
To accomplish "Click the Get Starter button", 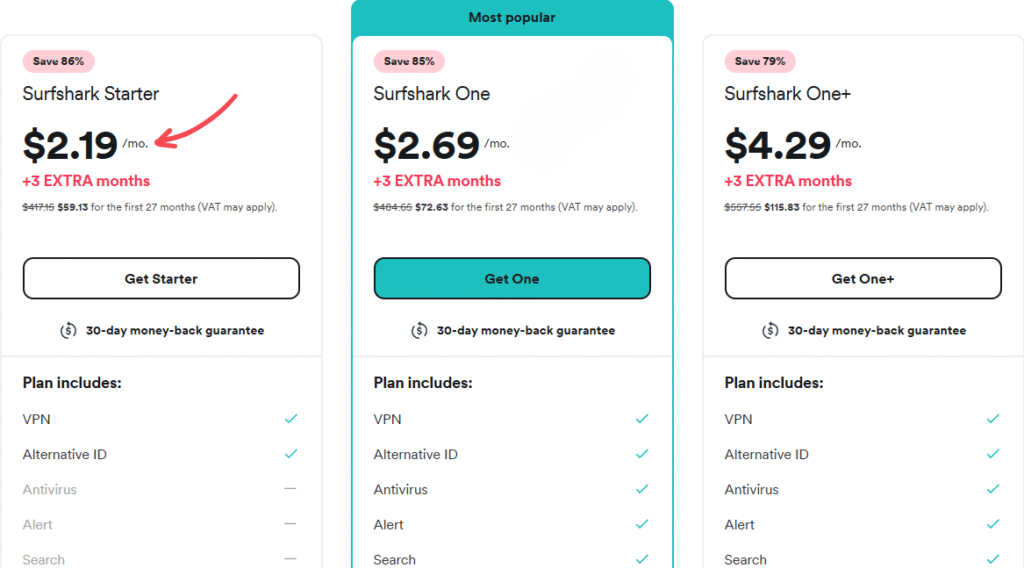I will tap(161, 279).
